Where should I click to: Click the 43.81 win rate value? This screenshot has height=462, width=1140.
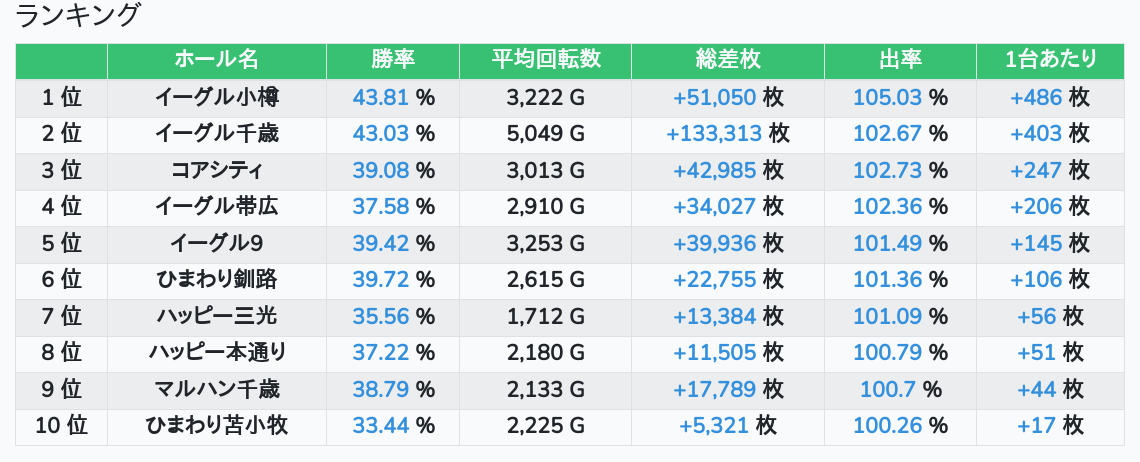pyautogui.click(x=380, y=97)
